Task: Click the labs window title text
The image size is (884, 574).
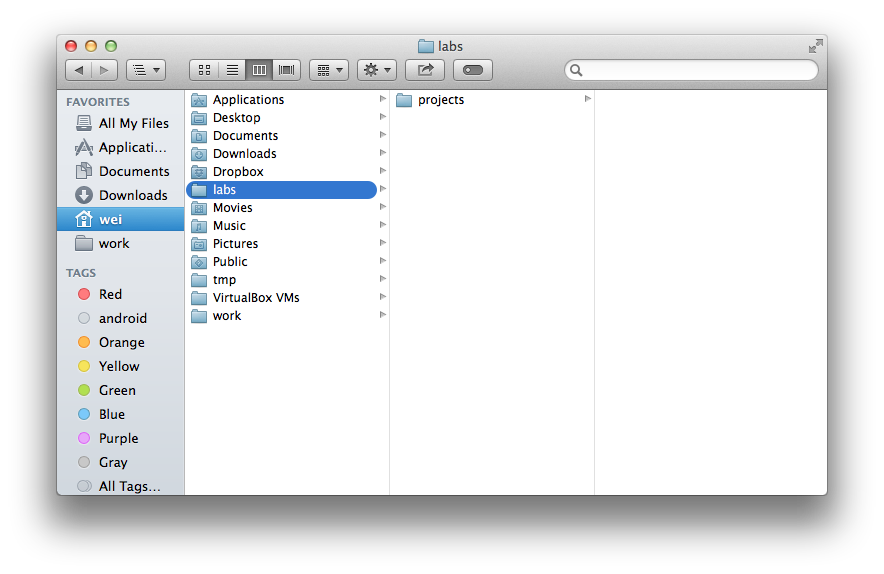Action: 450,46
